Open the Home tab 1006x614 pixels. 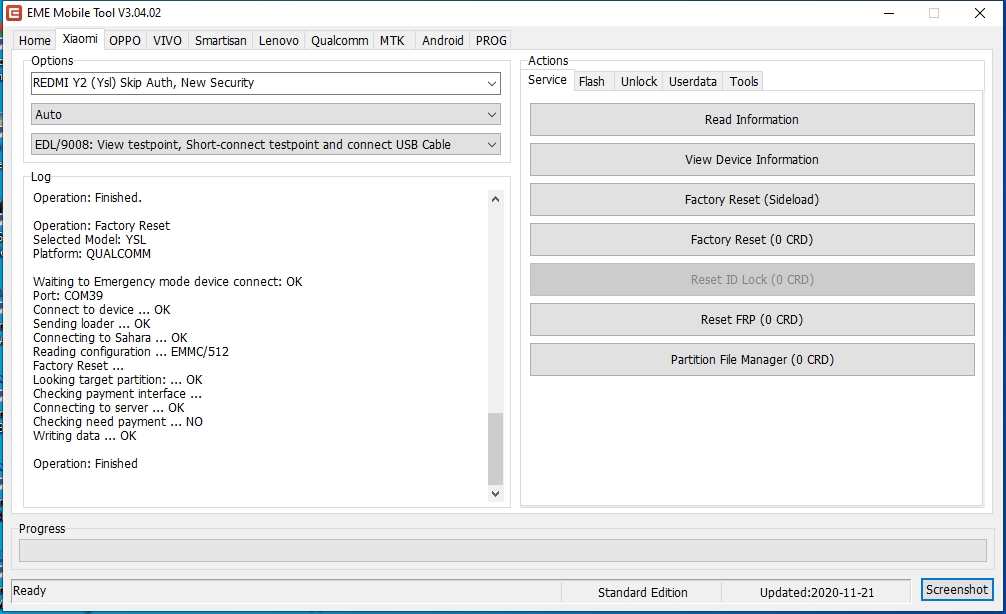[35, 40]
